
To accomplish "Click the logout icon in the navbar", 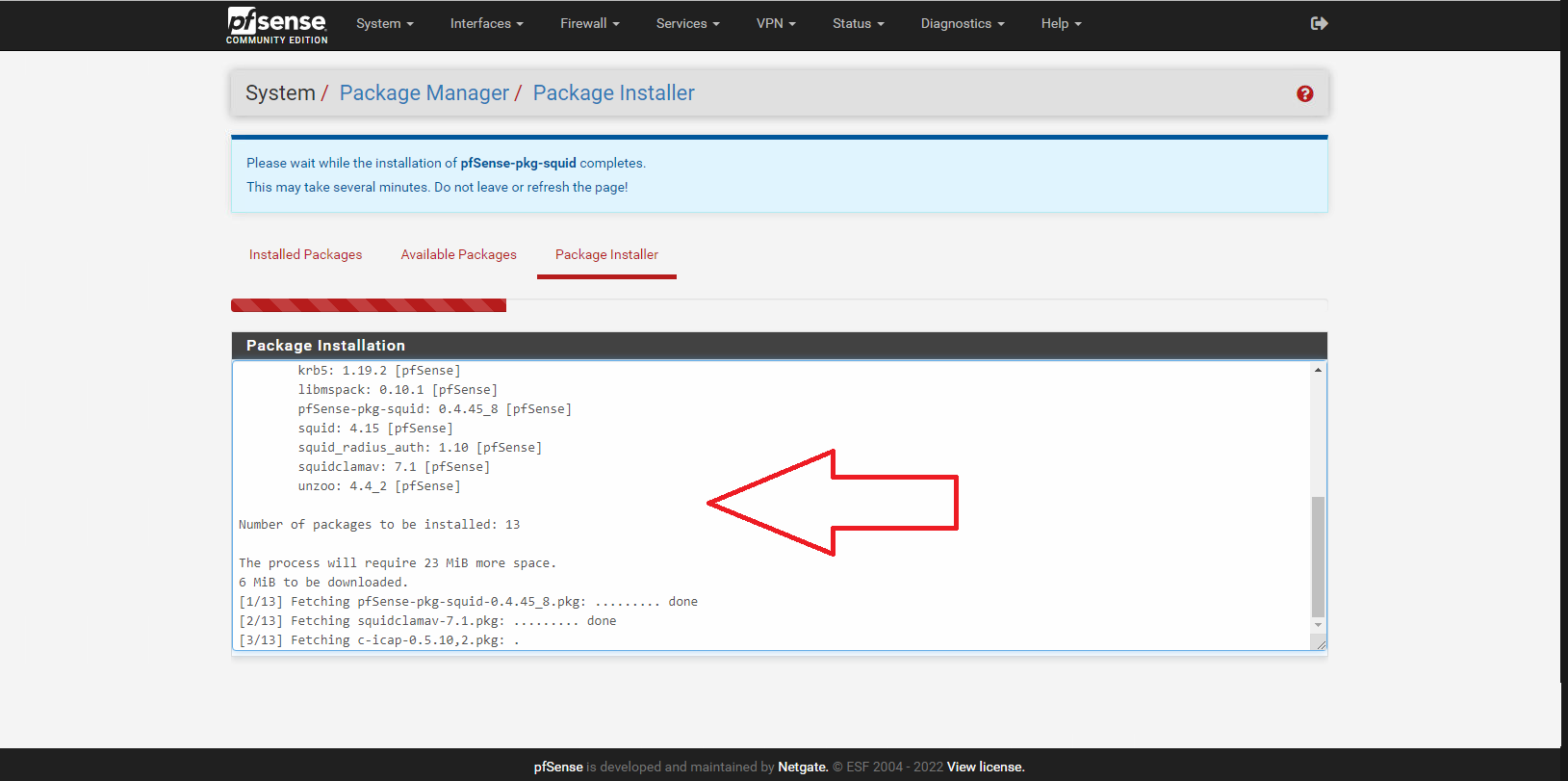I will [x=1319, y=23].
